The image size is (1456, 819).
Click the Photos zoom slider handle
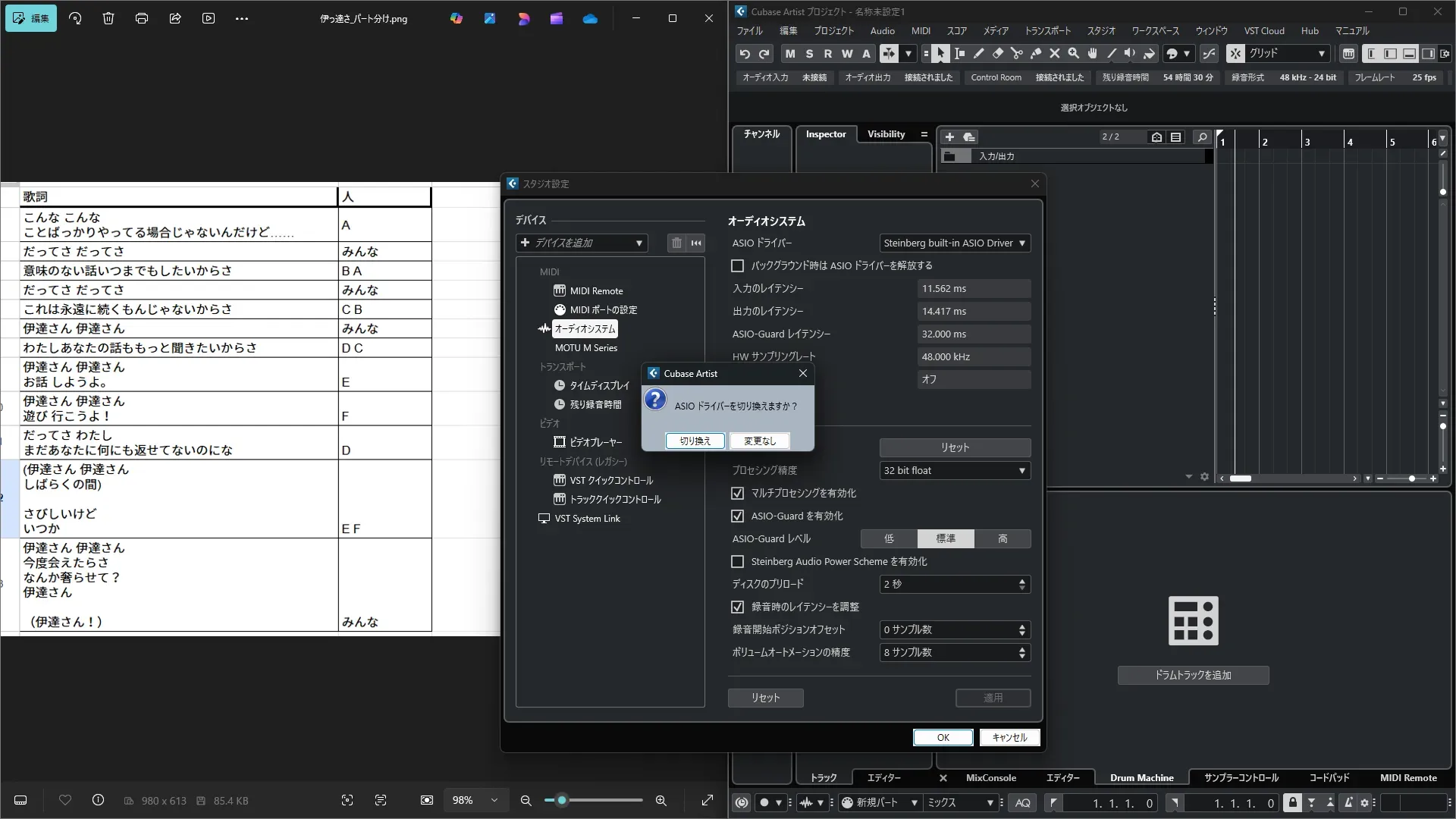[562, 801]
